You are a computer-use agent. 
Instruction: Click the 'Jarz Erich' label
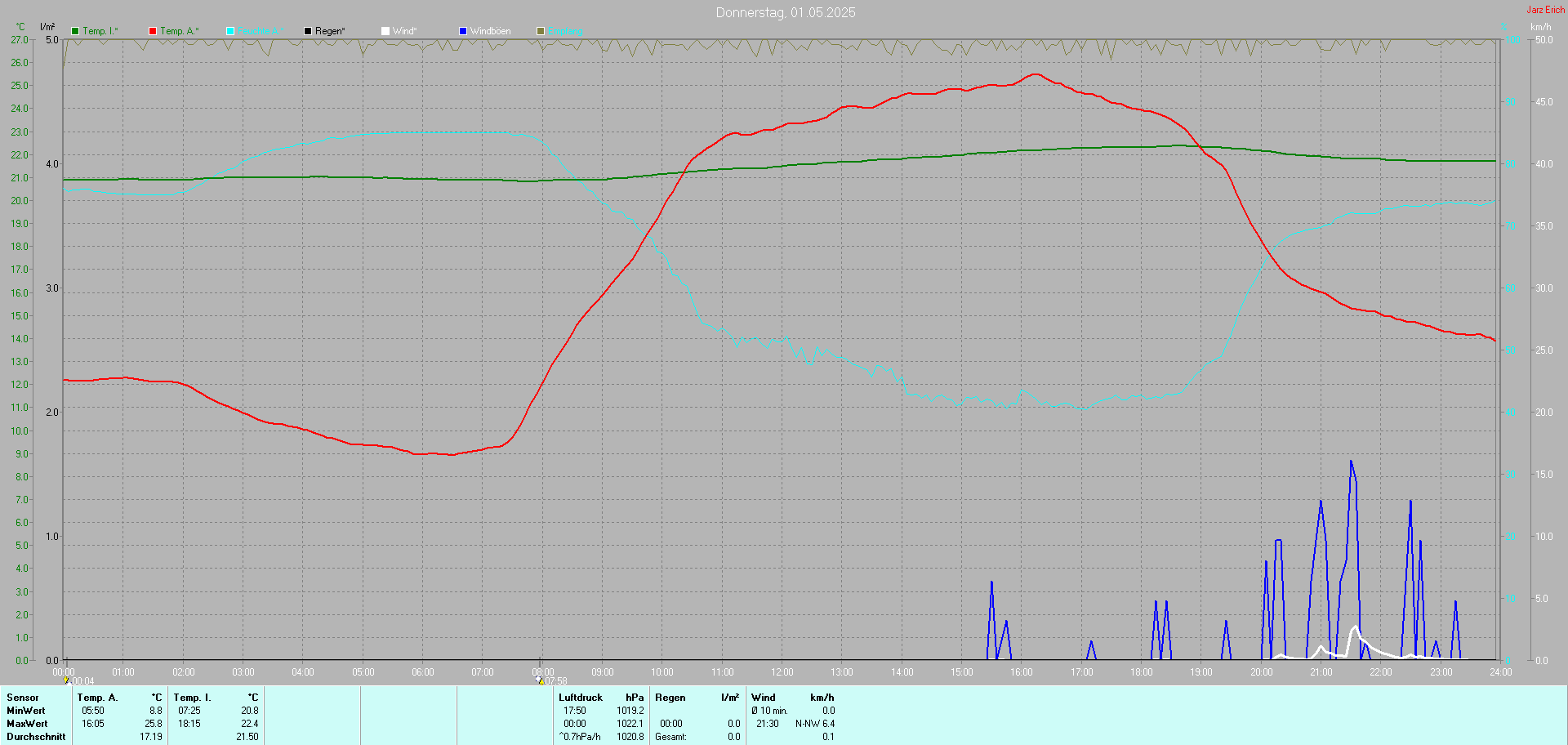(x=1546, y=10)
